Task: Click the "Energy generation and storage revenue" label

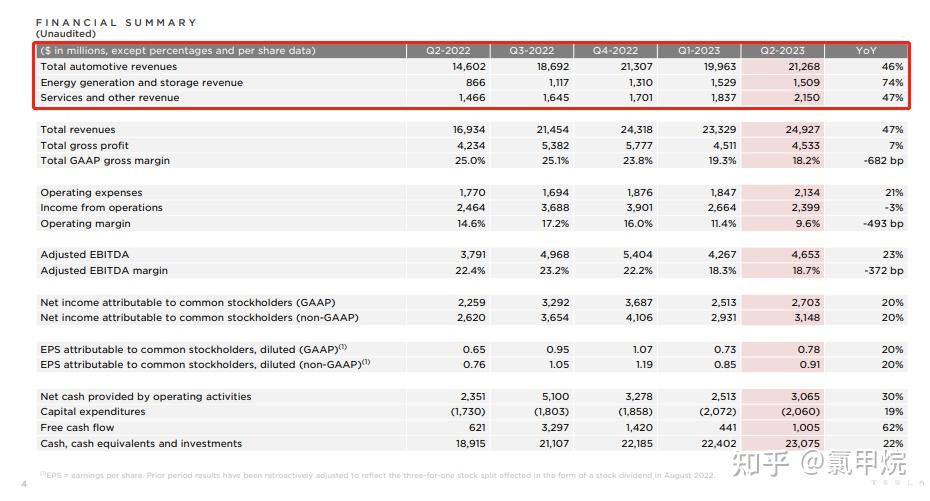Action: (142, 83)
